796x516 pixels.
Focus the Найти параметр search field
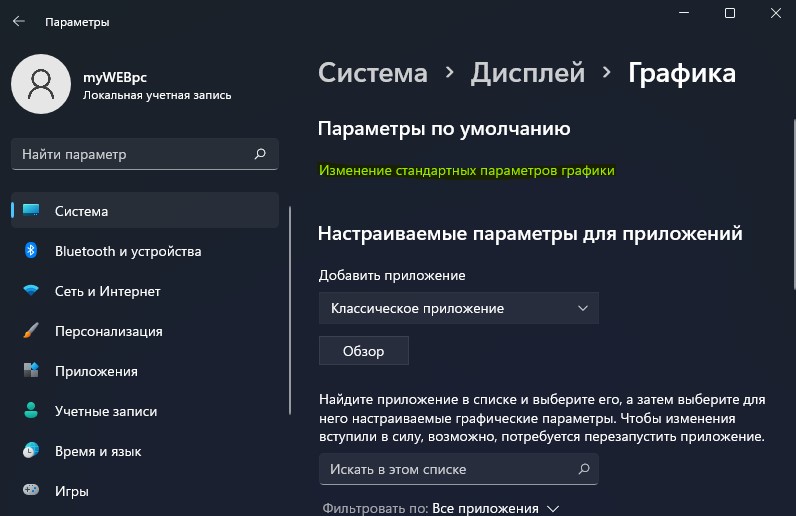point(145,154)
